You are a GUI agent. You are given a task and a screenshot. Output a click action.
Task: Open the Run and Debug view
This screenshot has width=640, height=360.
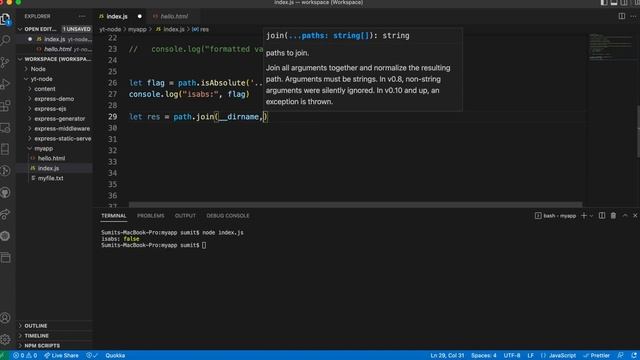click(x=6, y=84)
